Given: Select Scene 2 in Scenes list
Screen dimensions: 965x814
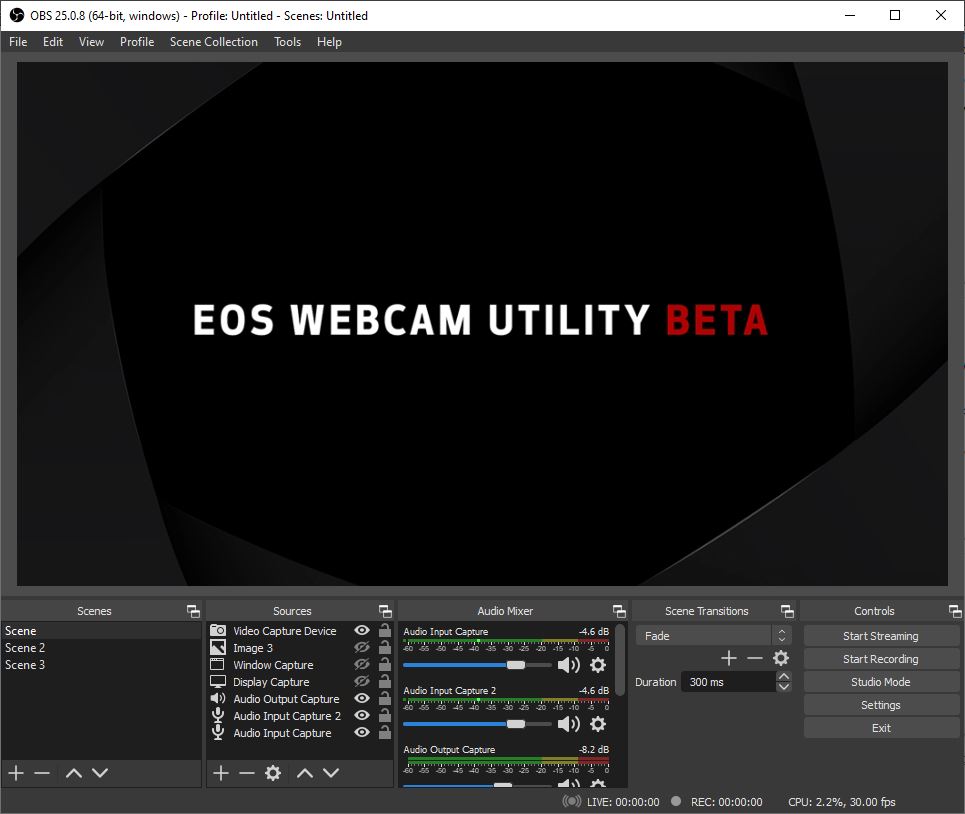Looking at the screenshot, I should click(x=25, y=648).
